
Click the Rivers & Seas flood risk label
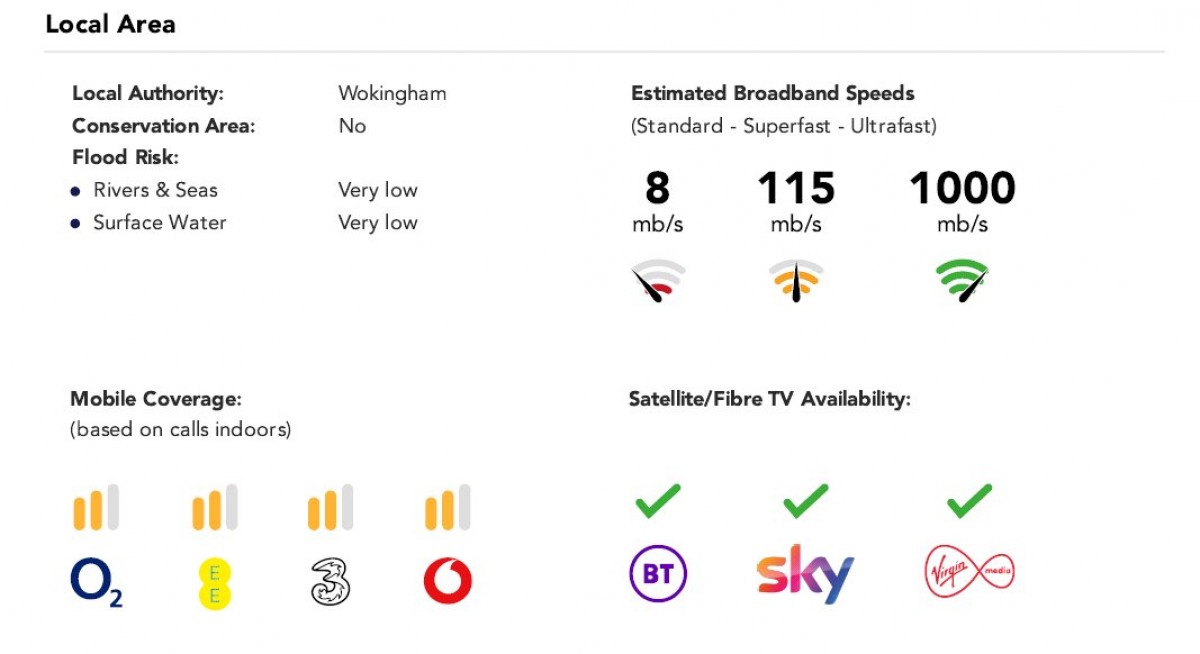[155, 190]
